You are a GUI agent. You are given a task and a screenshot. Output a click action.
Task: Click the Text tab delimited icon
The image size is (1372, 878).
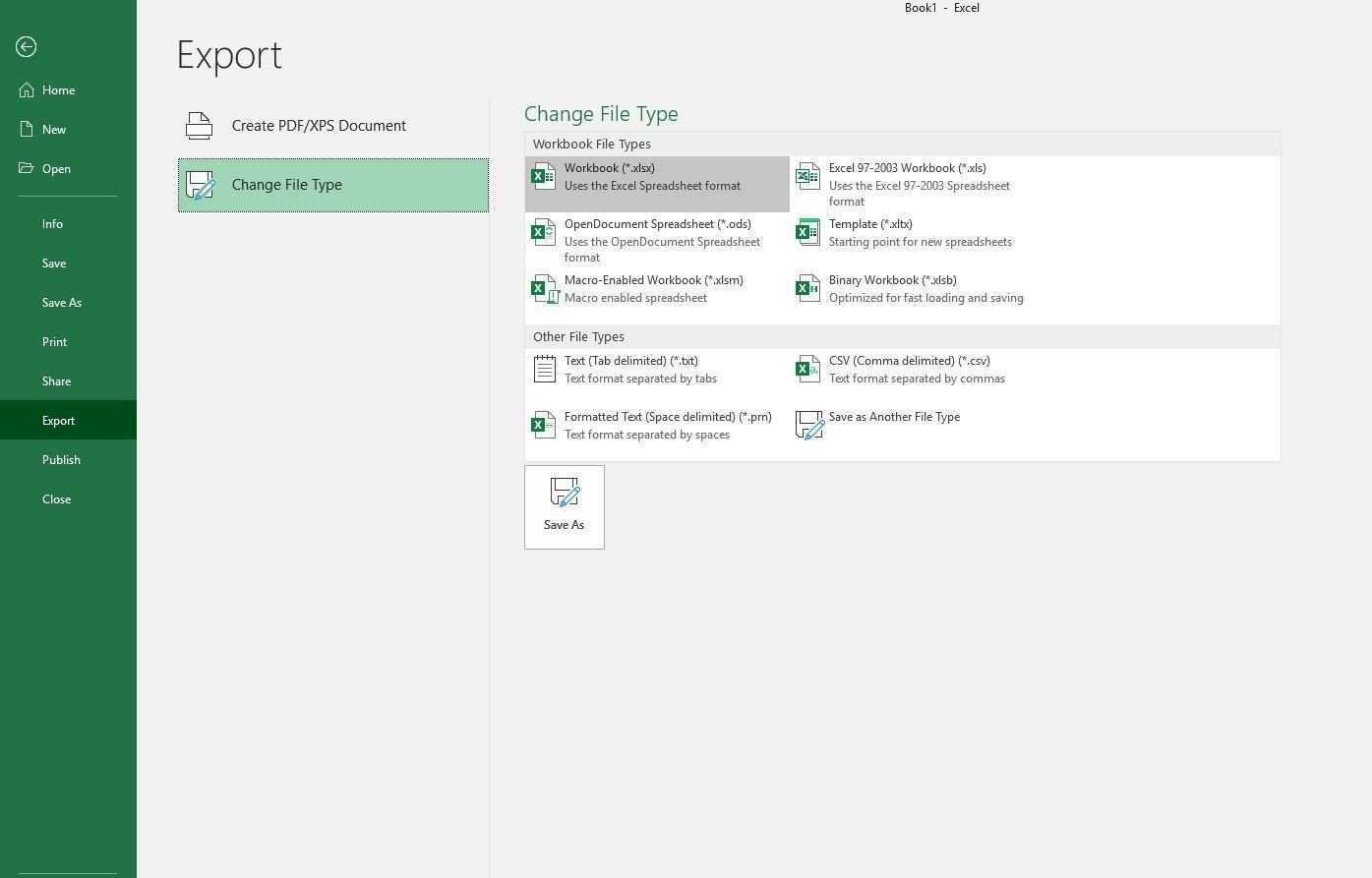point(544,370)
